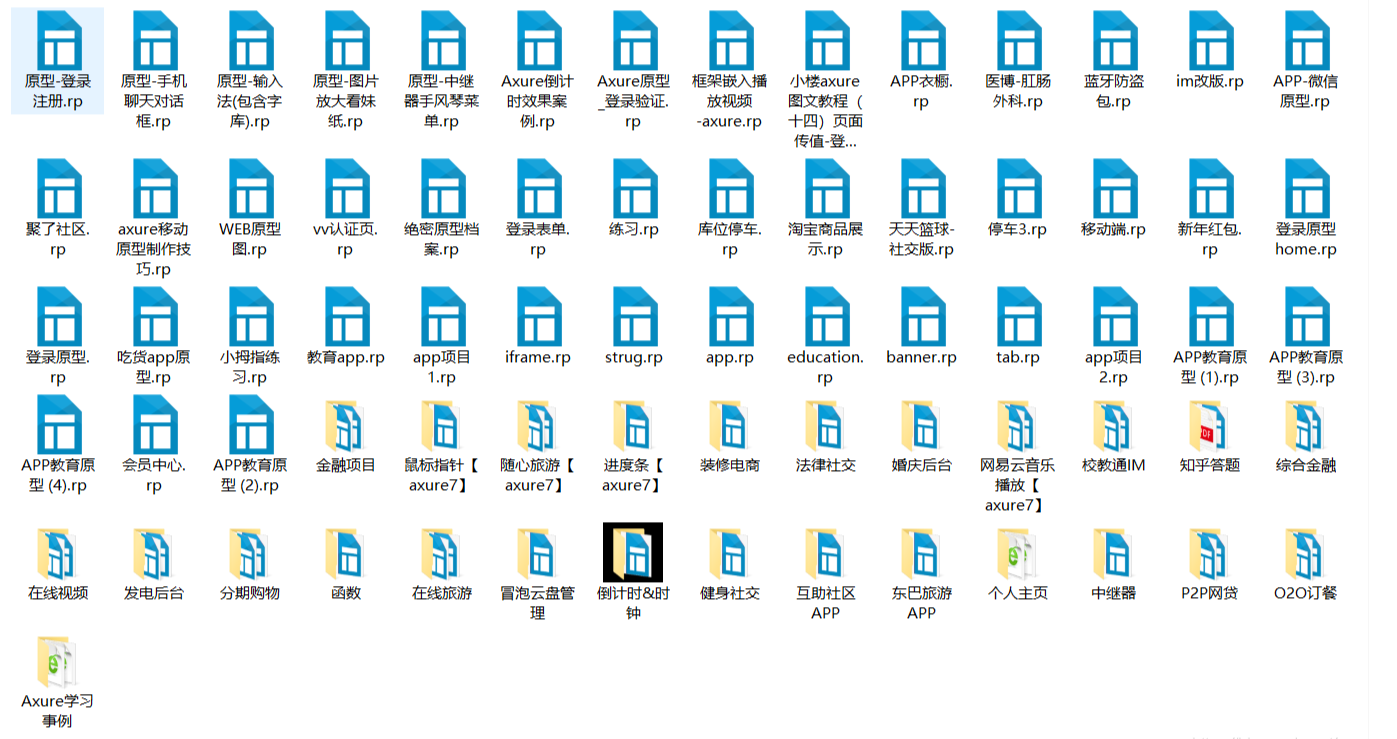Open the P2P网贷 folder icon

click(x=1210, y=554)
